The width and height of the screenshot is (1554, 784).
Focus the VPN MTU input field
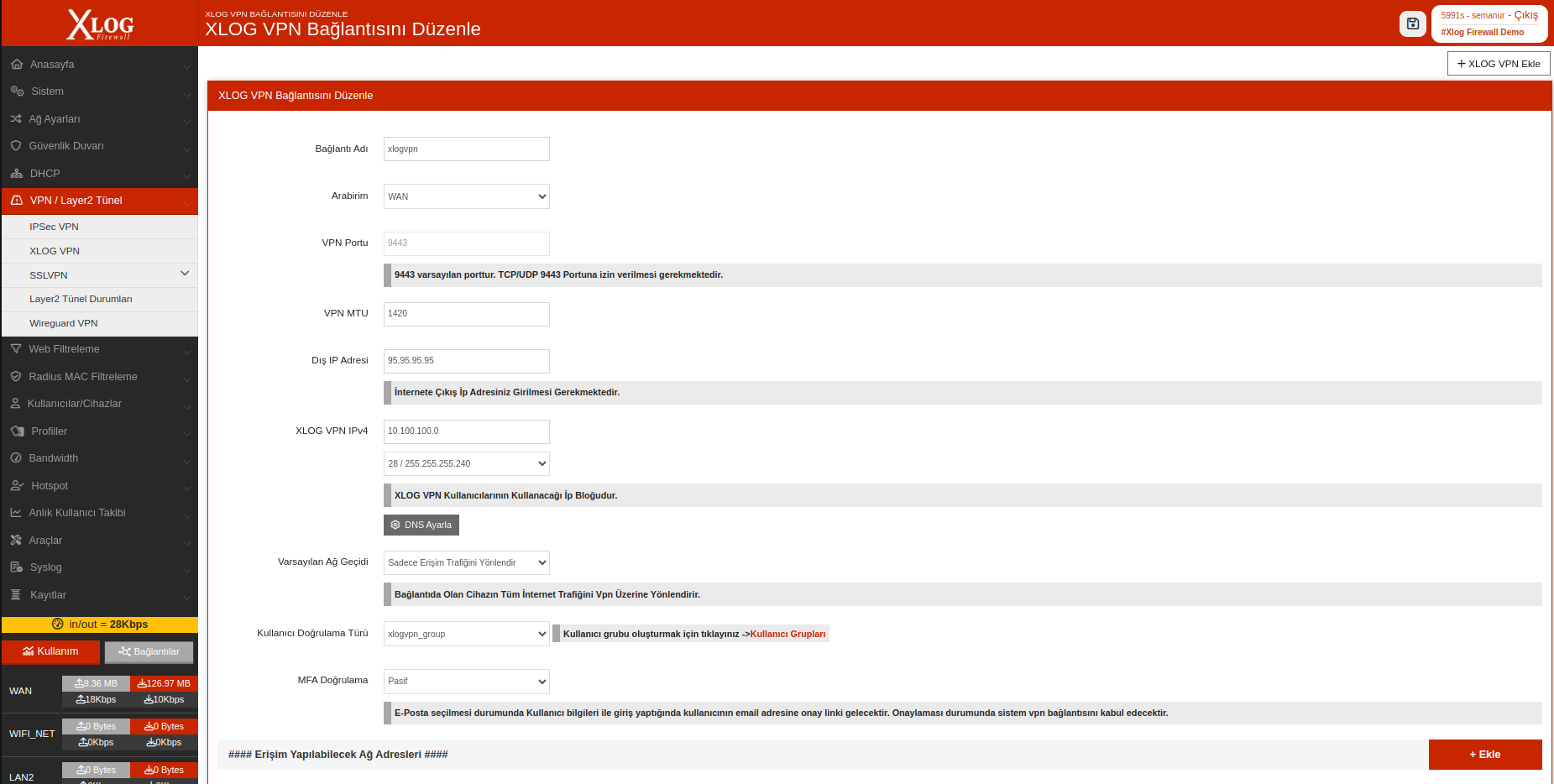(467, 314)
